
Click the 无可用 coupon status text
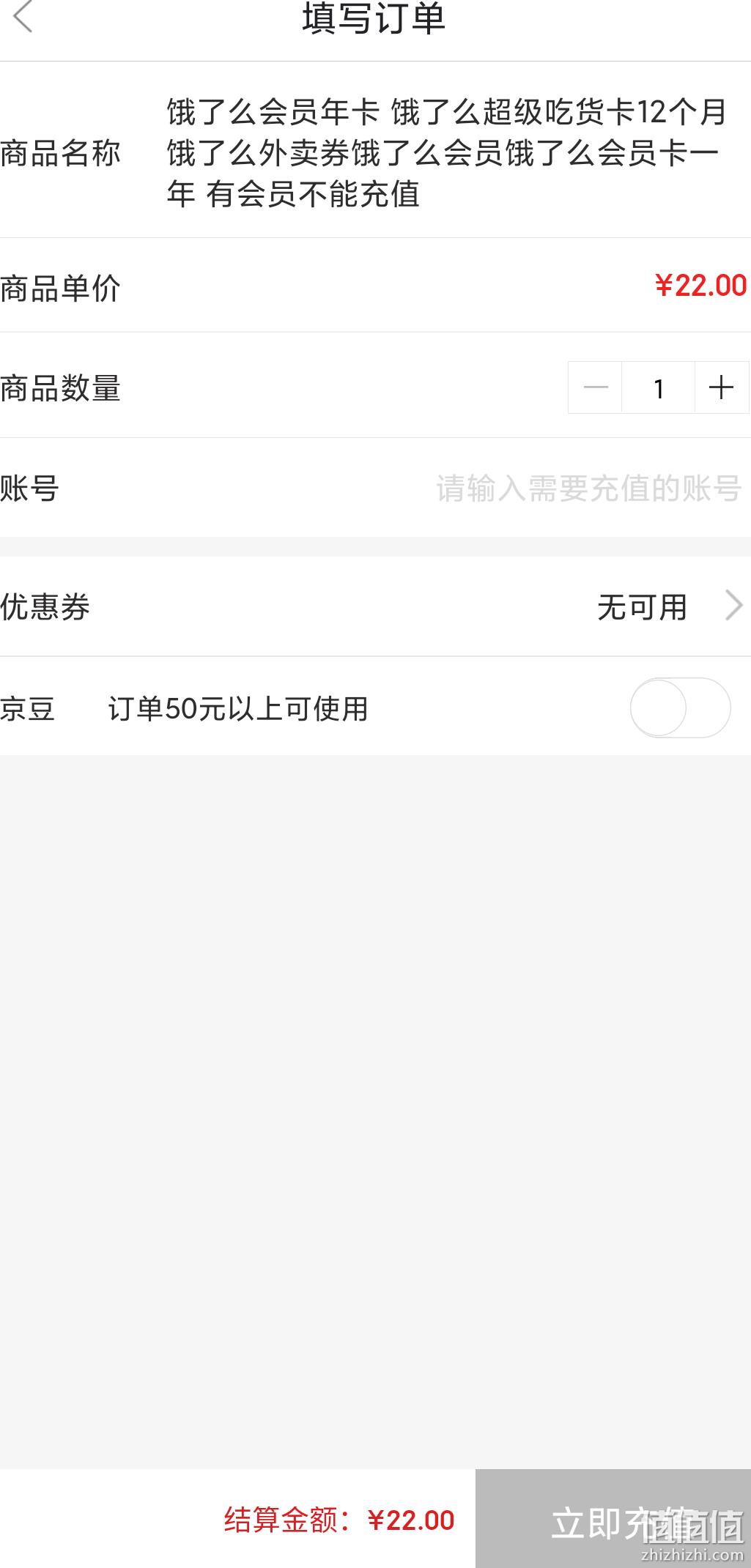pos(642,607)
